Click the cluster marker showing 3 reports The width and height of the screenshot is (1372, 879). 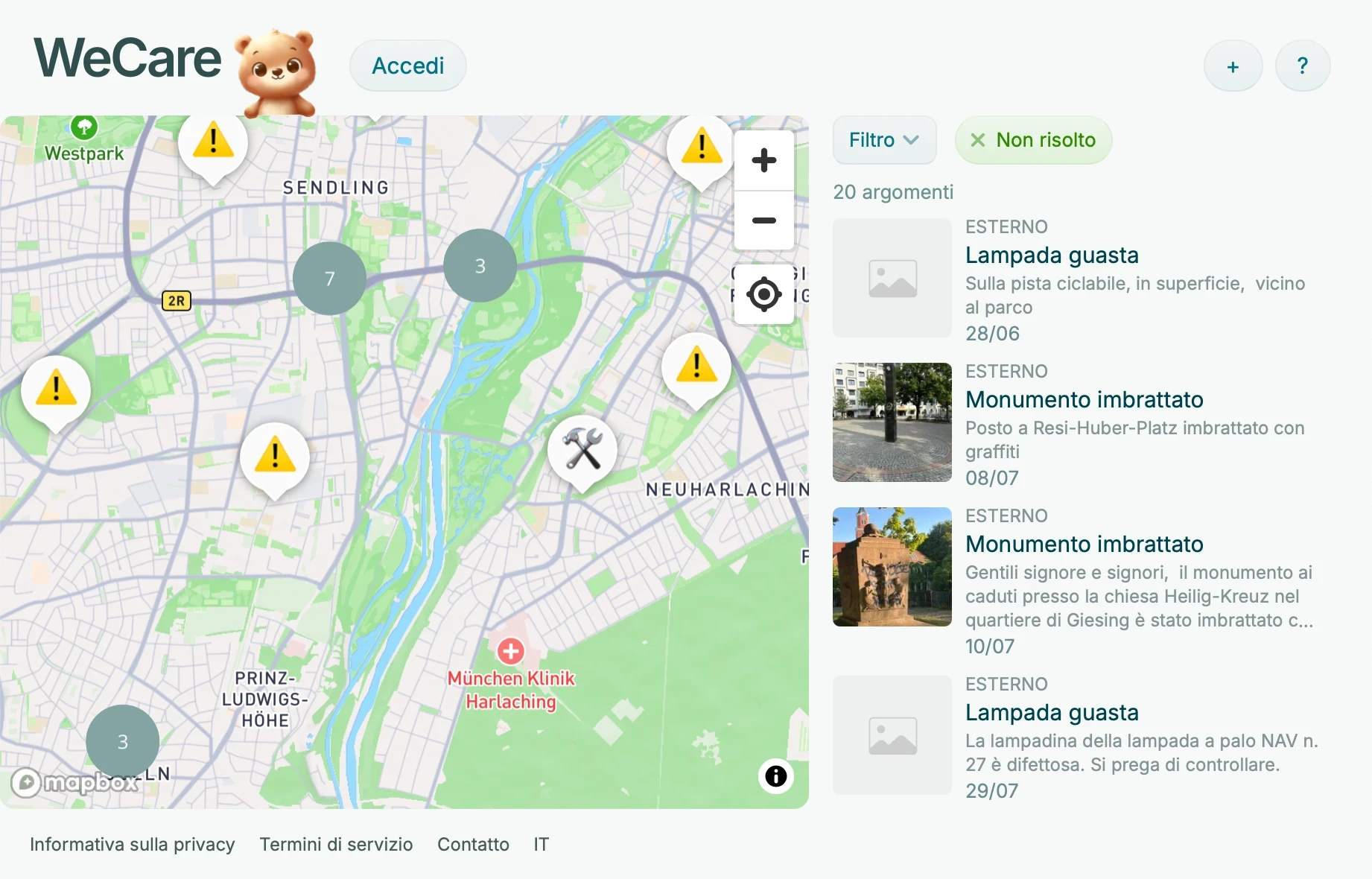479,264
